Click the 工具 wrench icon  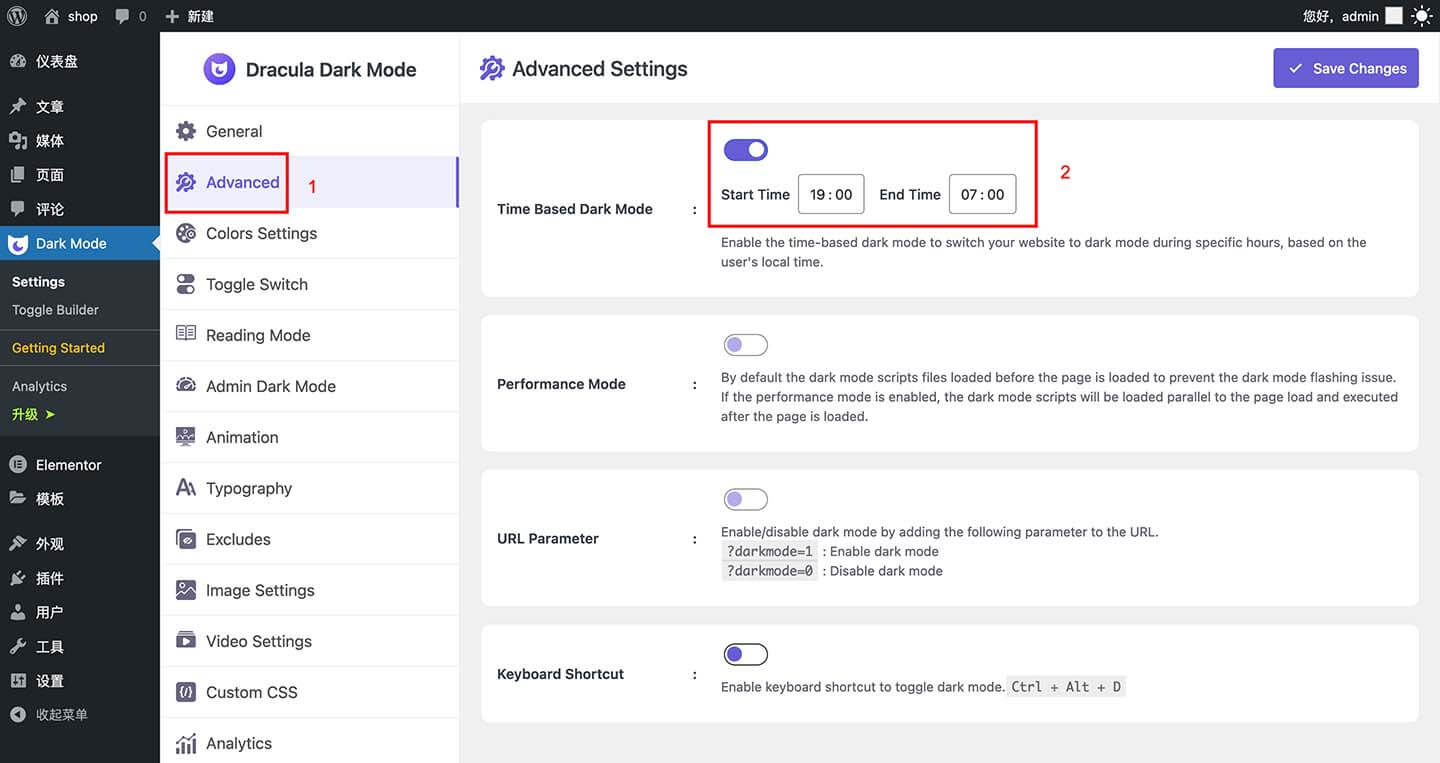17,646
